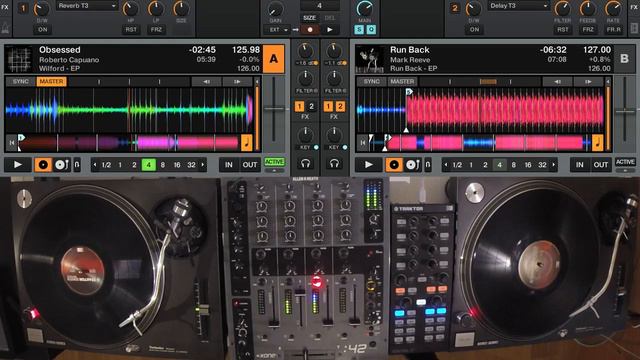This screenshot has height=360, width=640.
Task: Show smaller loop sizes on Deck A
Action: (95, 165)
